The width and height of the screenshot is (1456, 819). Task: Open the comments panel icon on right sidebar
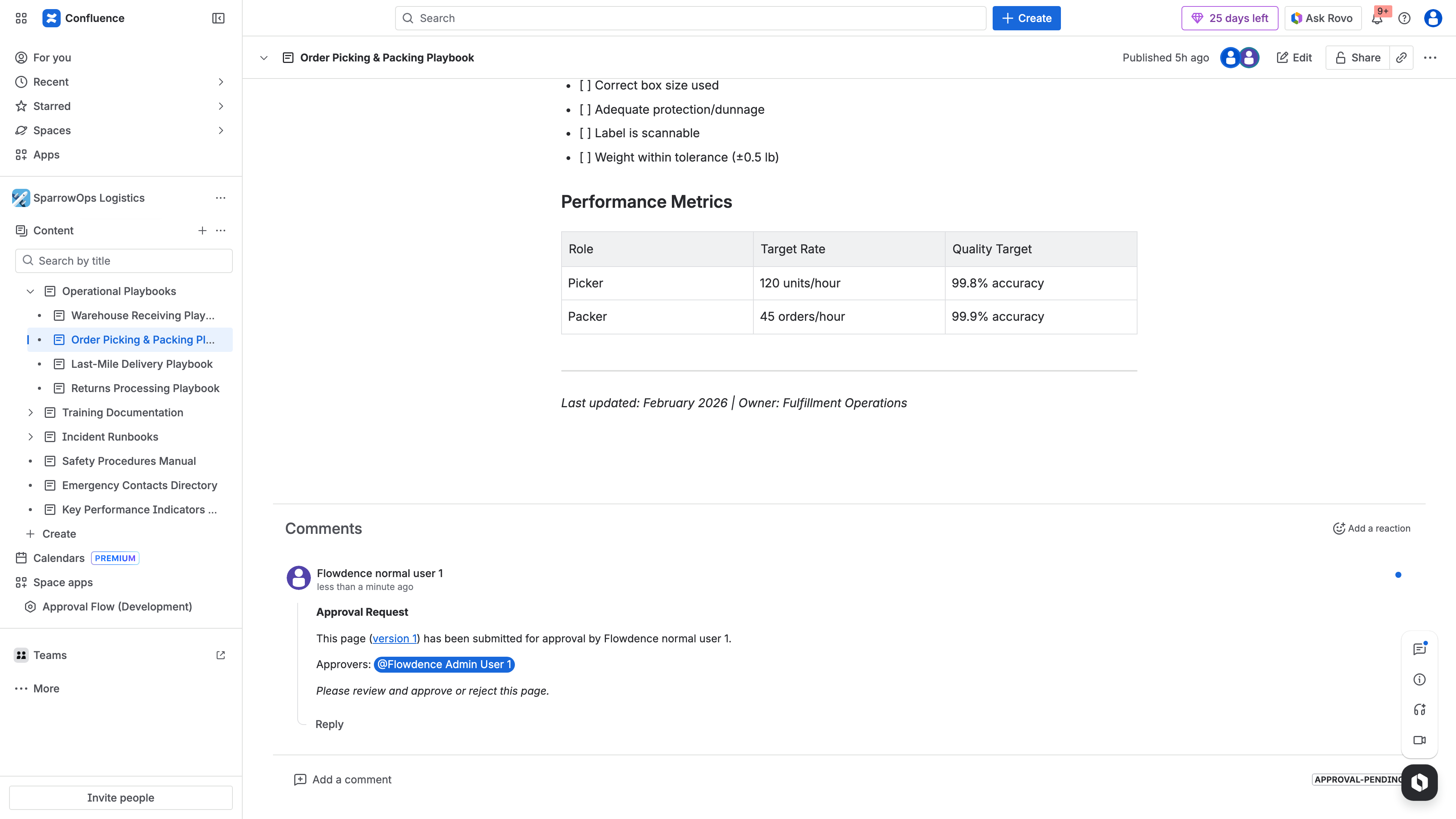(x=1419, y=648)
